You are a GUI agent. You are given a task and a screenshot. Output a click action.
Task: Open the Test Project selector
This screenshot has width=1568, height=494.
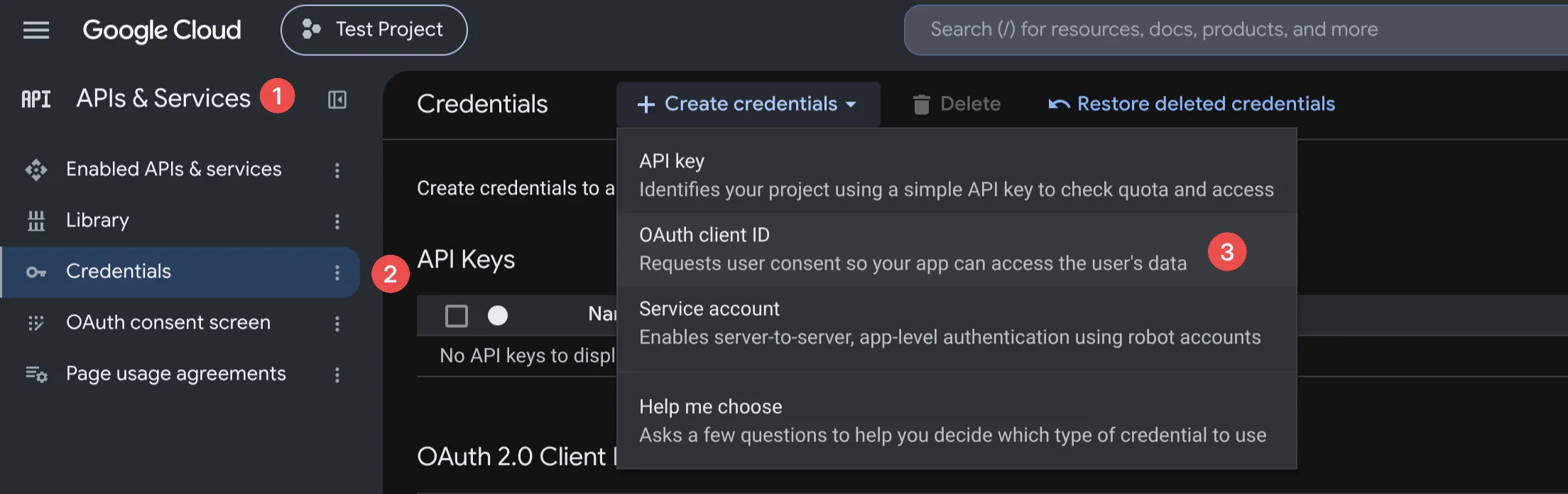tap(374, 30)
